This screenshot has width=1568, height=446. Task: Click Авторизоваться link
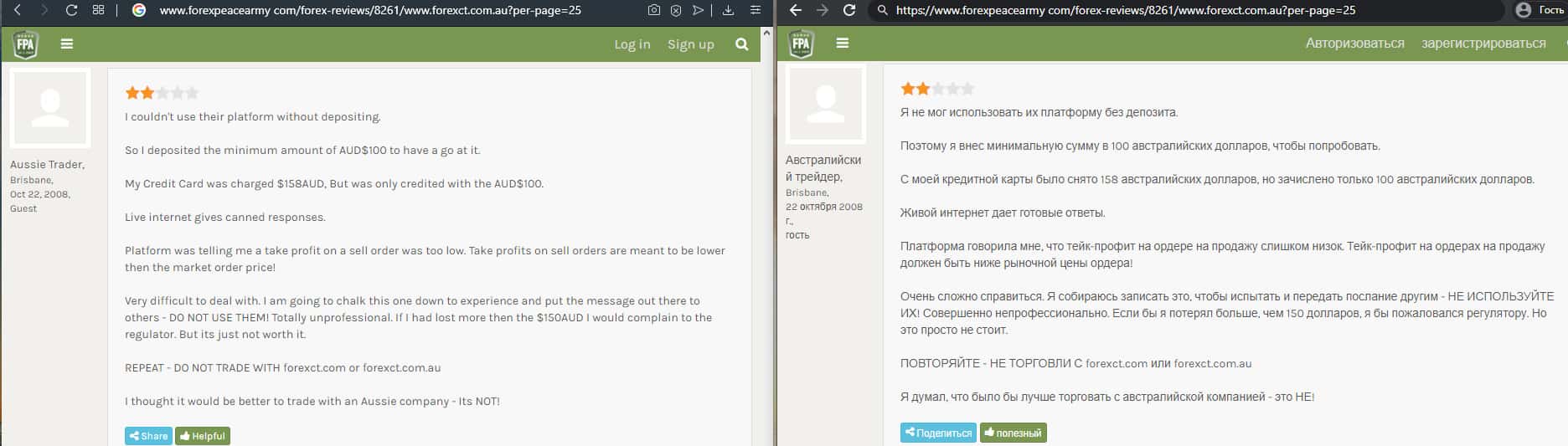pos(1354,44)
